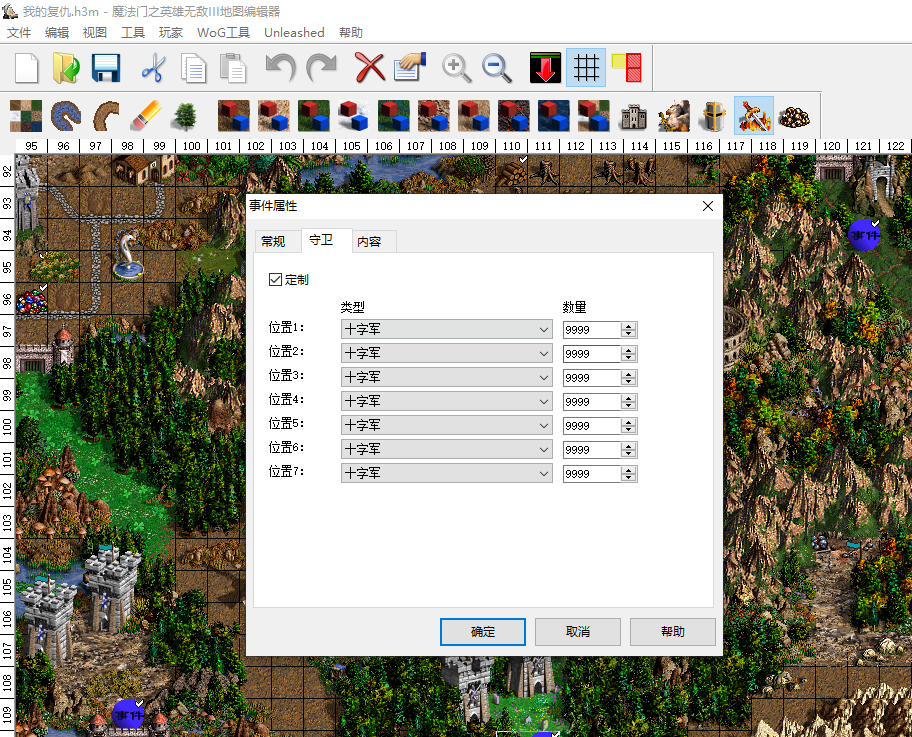Open the snow terrain objects palette
Screen dimensions: 912x737
click(x=354, y=116)
